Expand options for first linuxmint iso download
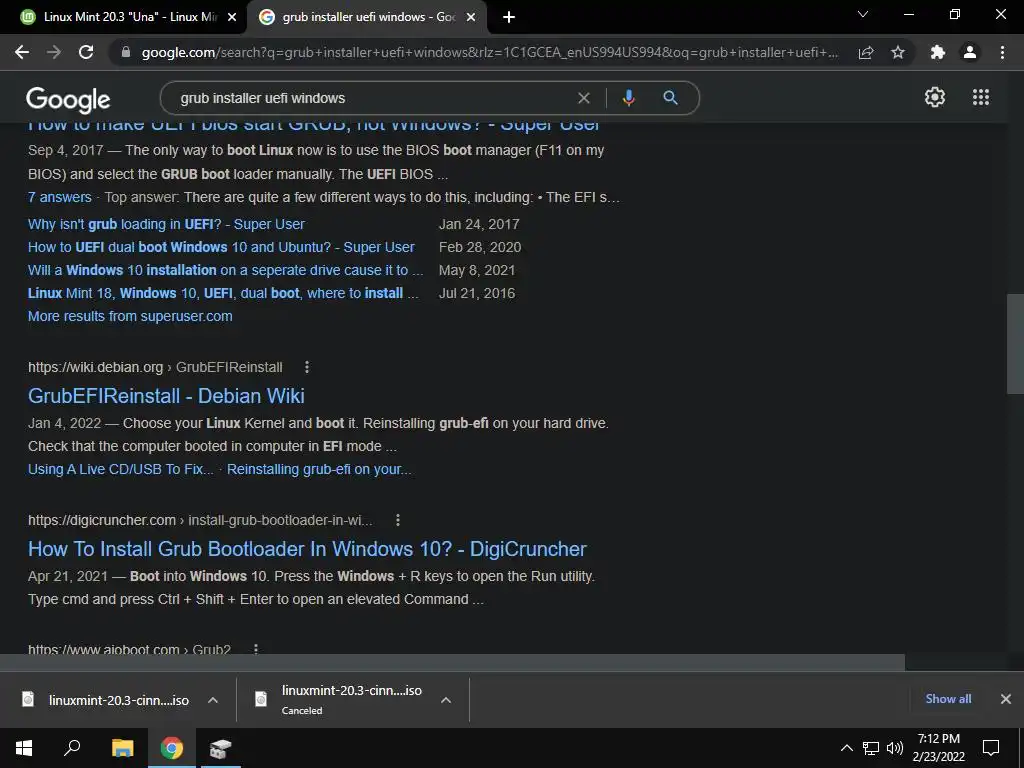 213,700
